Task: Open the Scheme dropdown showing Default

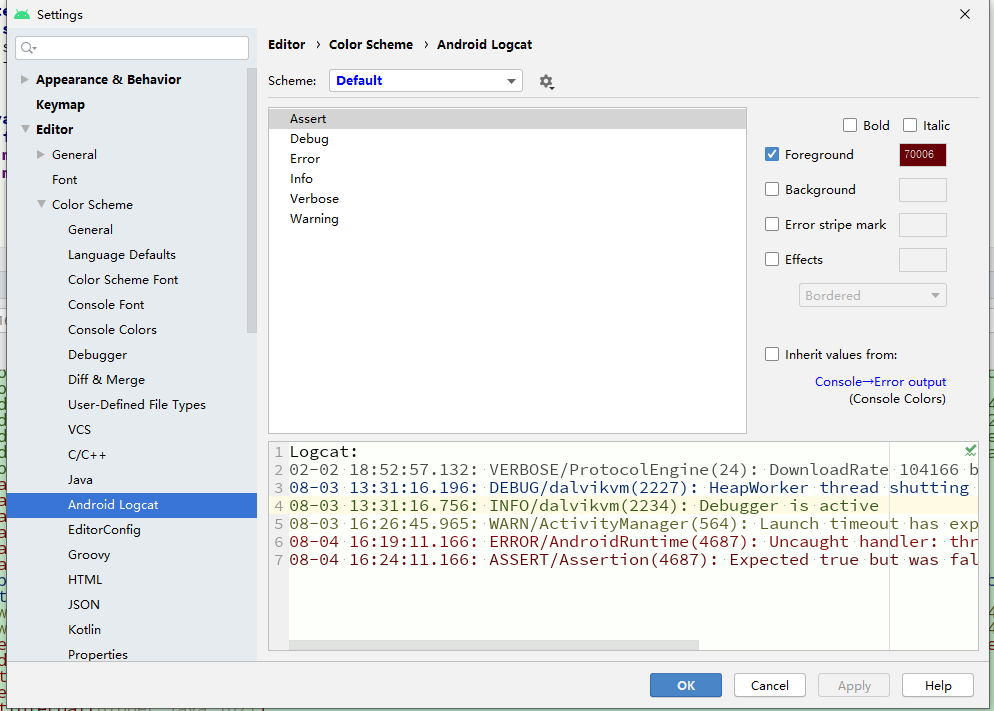Action: coord(425,81)
